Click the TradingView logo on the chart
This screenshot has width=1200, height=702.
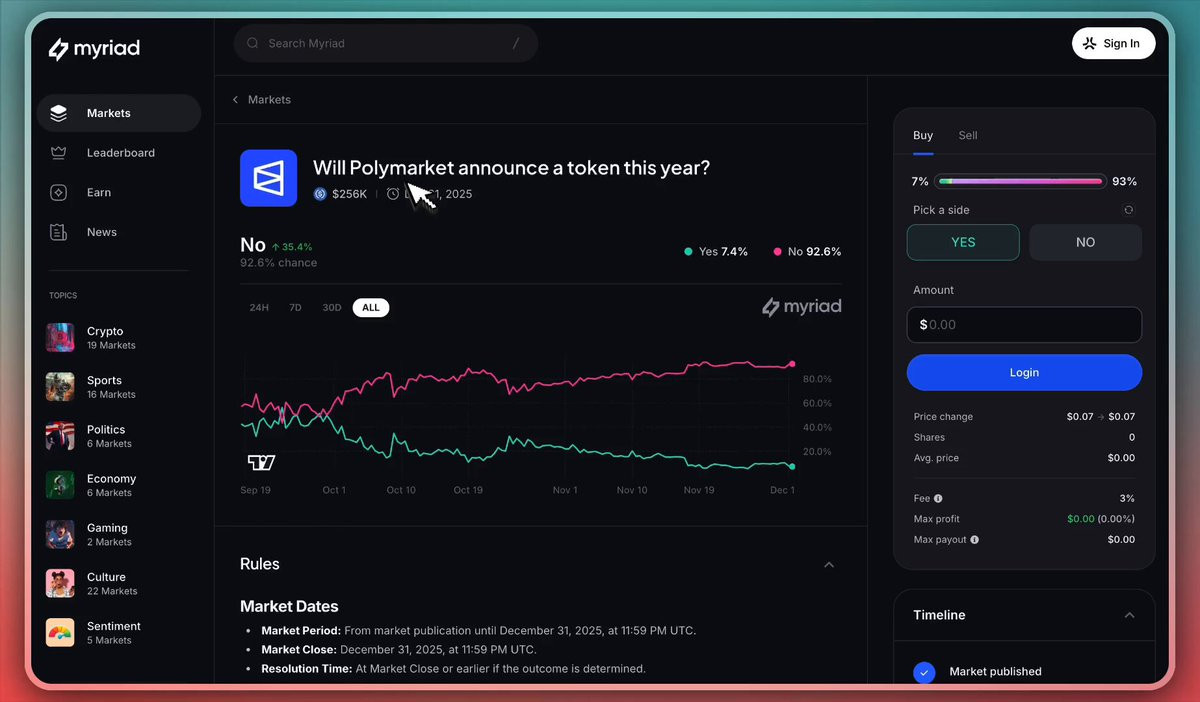coord(261,462)
